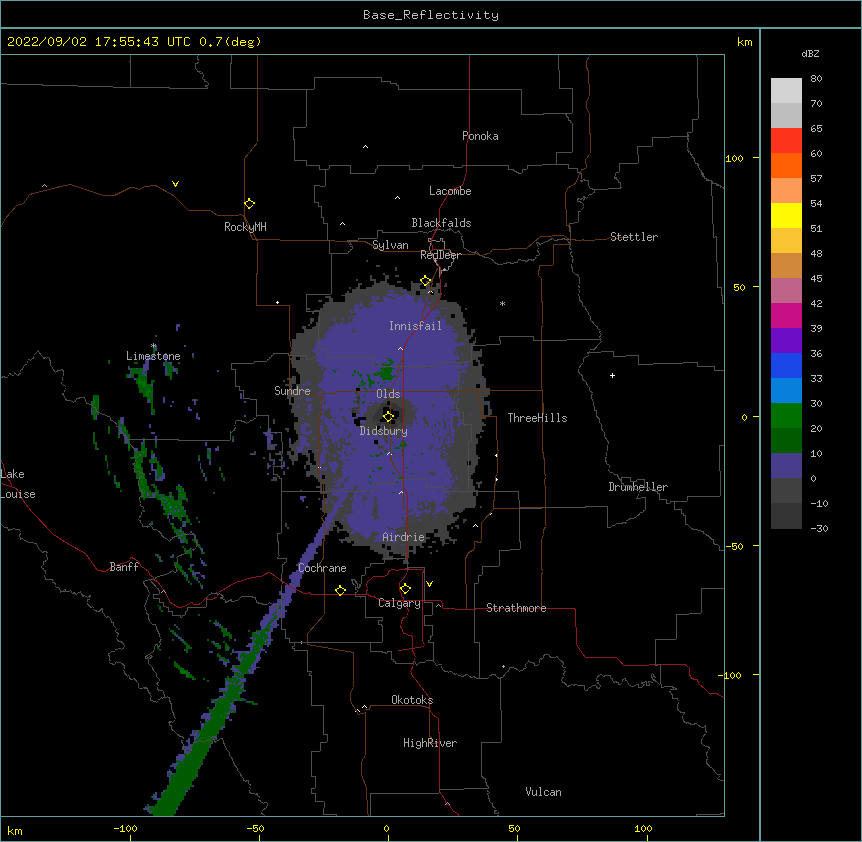Click the dBZ legend heading
This screenshot has height=842, width=862.
click(x=810, y=53)
